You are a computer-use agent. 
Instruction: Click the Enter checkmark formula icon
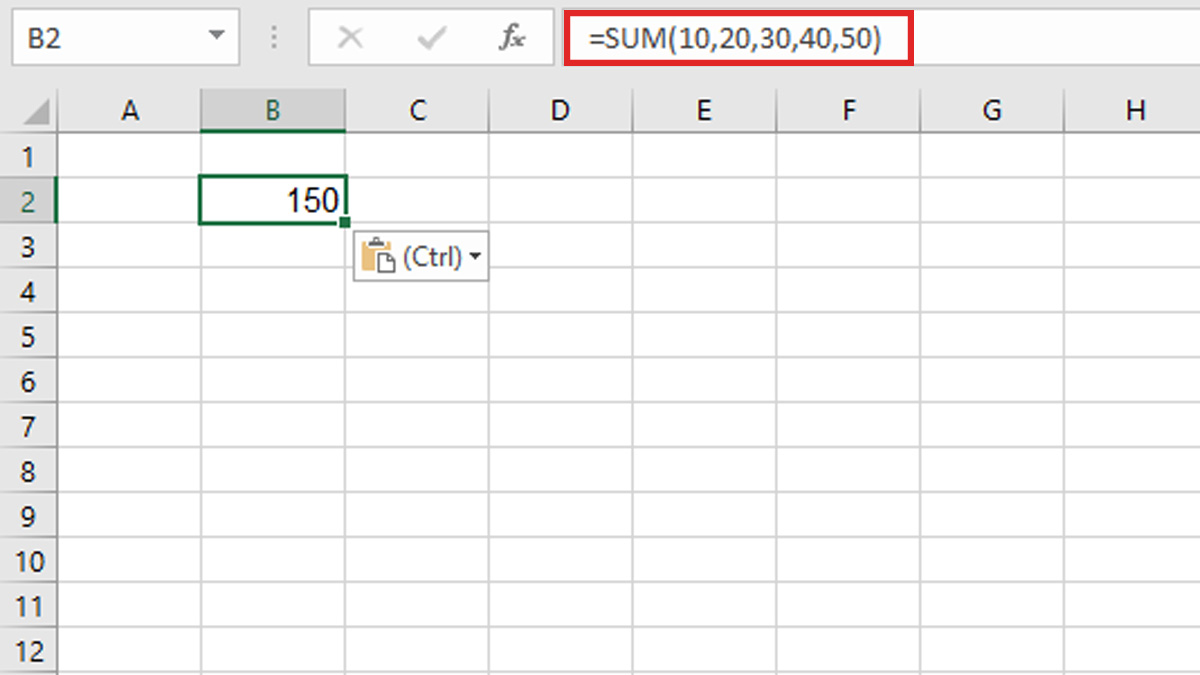[x=432, y=38]
